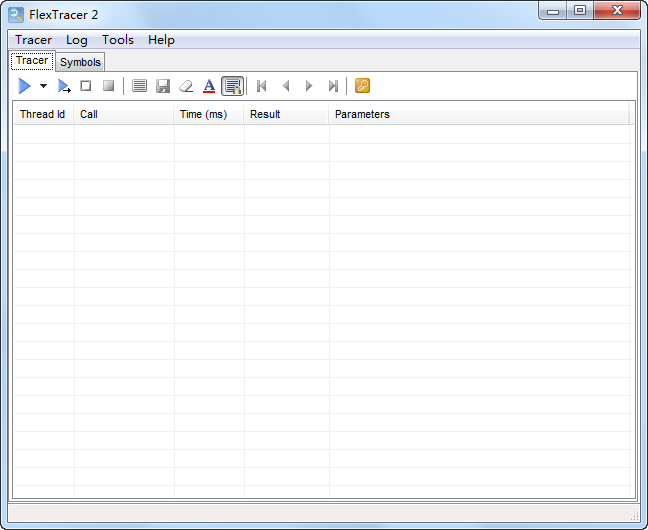Screen dimensions: 648x530
Task: Open the Help menu
Action: click(x=162, y=40)
